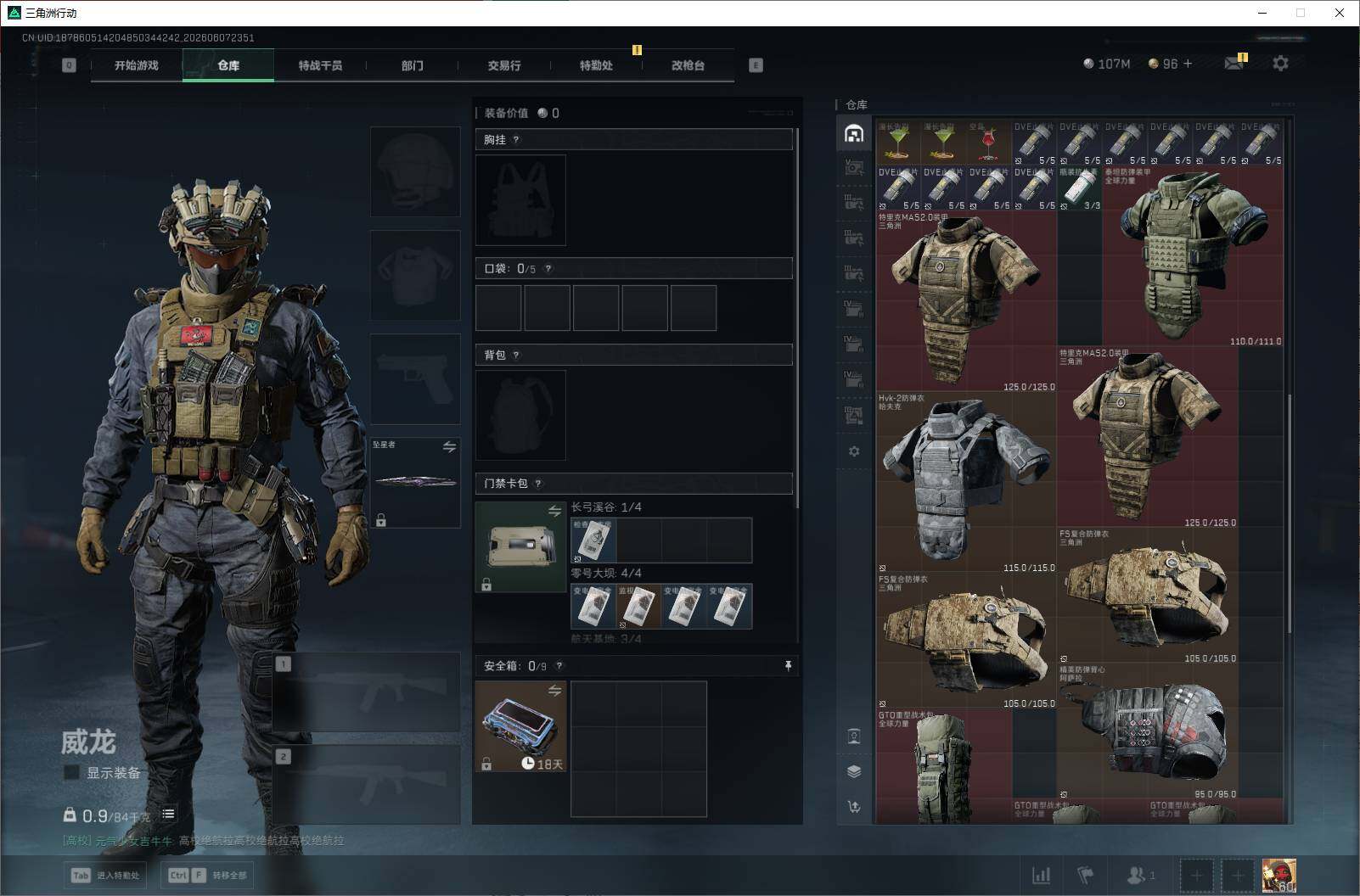Open the friends list icon
Viewport: 1360px width, 896px height.
pos(1139,875)
